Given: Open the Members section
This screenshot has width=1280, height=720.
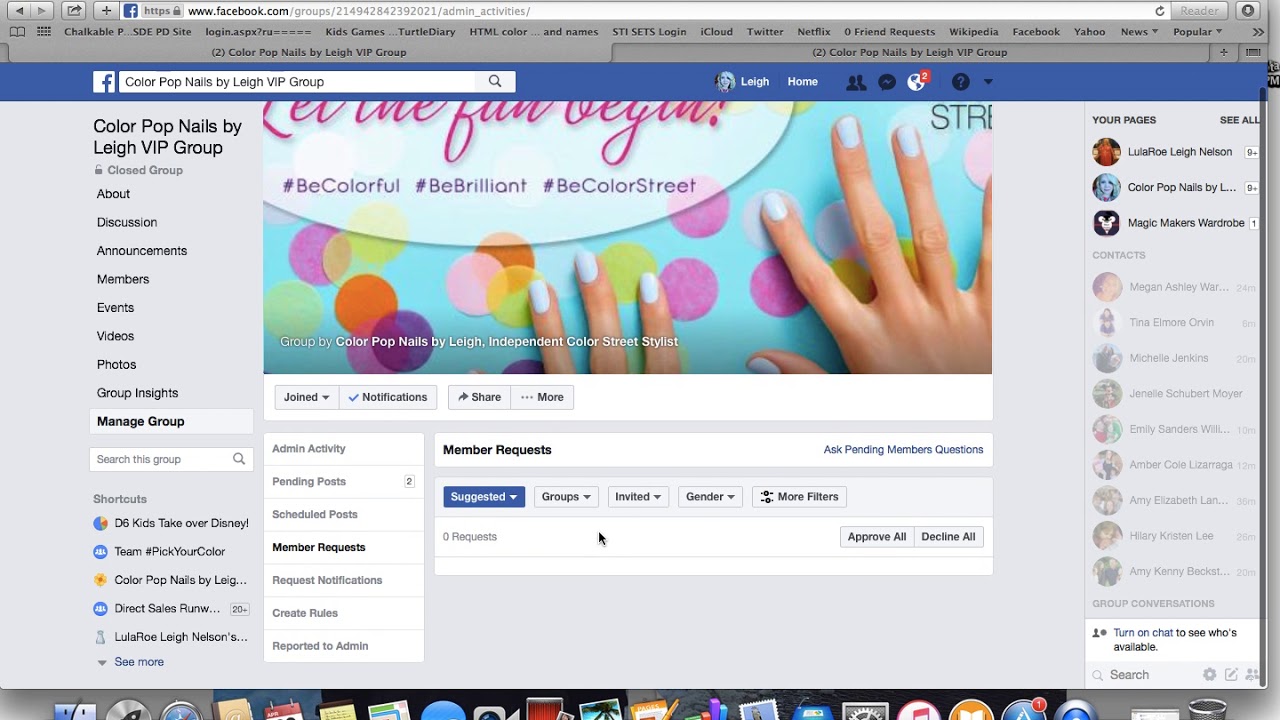Looking at the screenshot, I should click(x=123, y=279).
